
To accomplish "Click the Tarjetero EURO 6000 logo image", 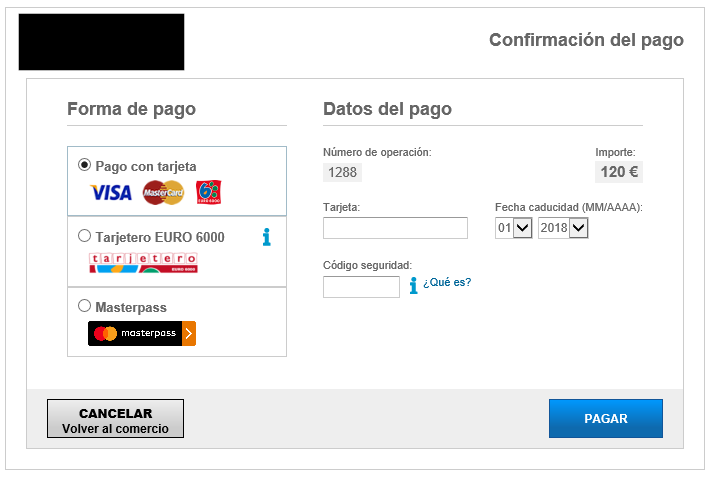I will click(x=143, y=263).
